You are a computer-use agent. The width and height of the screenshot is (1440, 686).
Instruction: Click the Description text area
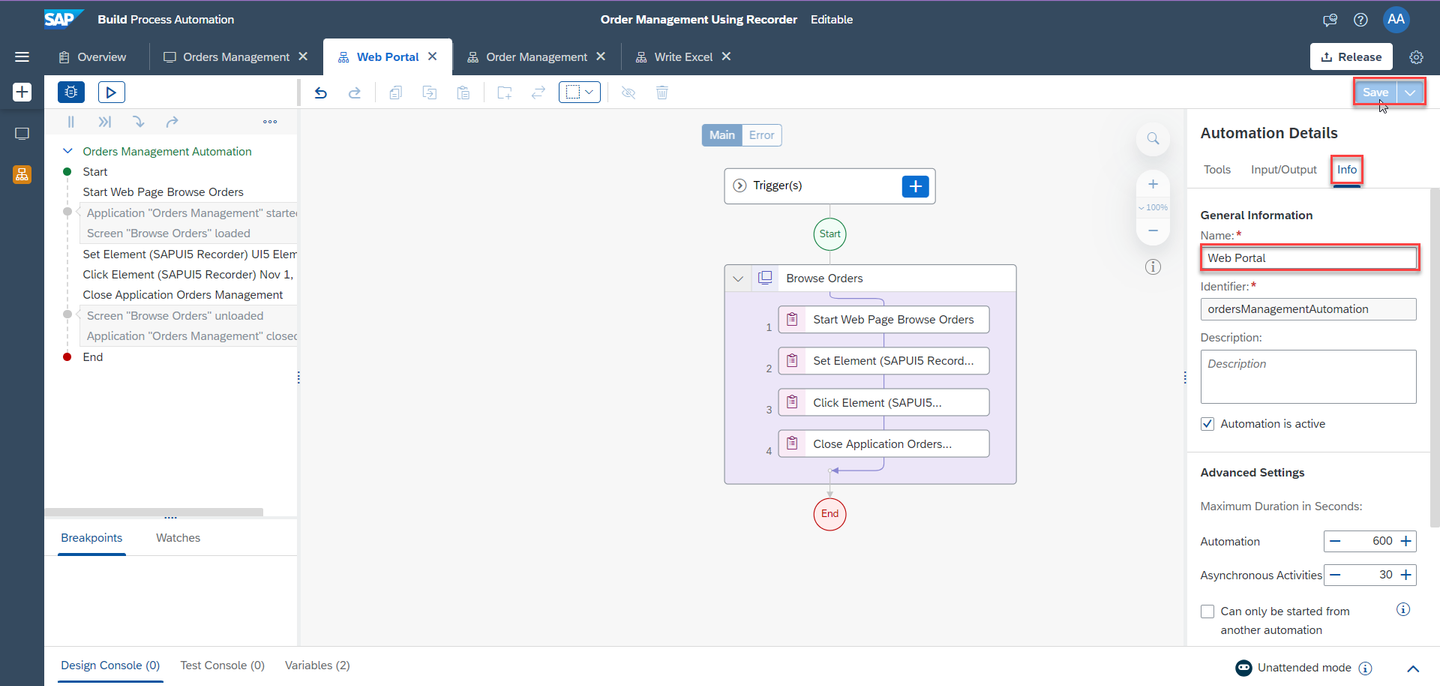click(x=1308, y=377)
